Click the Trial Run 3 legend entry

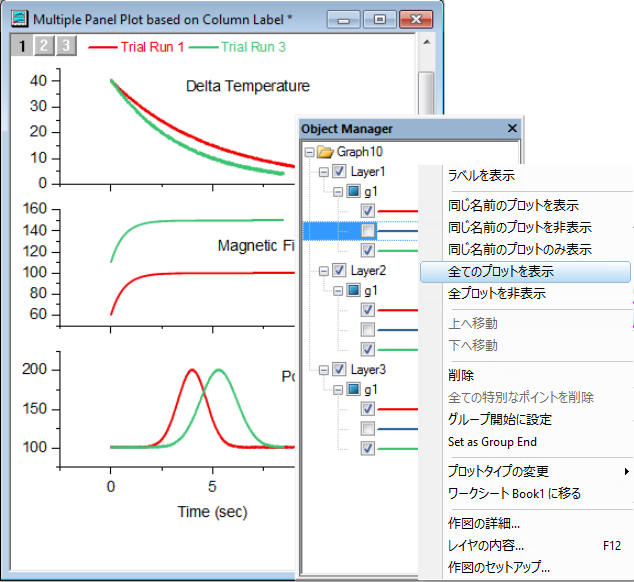point(237,47)
